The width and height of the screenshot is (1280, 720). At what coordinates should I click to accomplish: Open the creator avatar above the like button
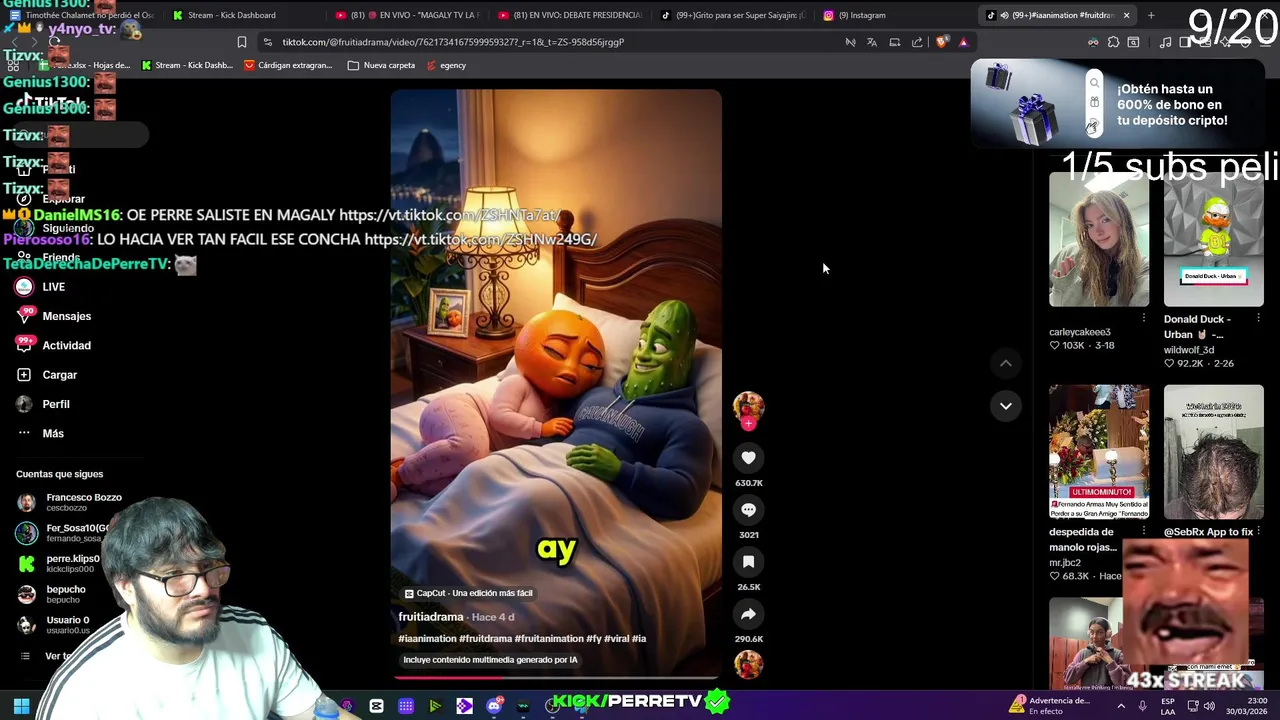click(x=748, y=405)
